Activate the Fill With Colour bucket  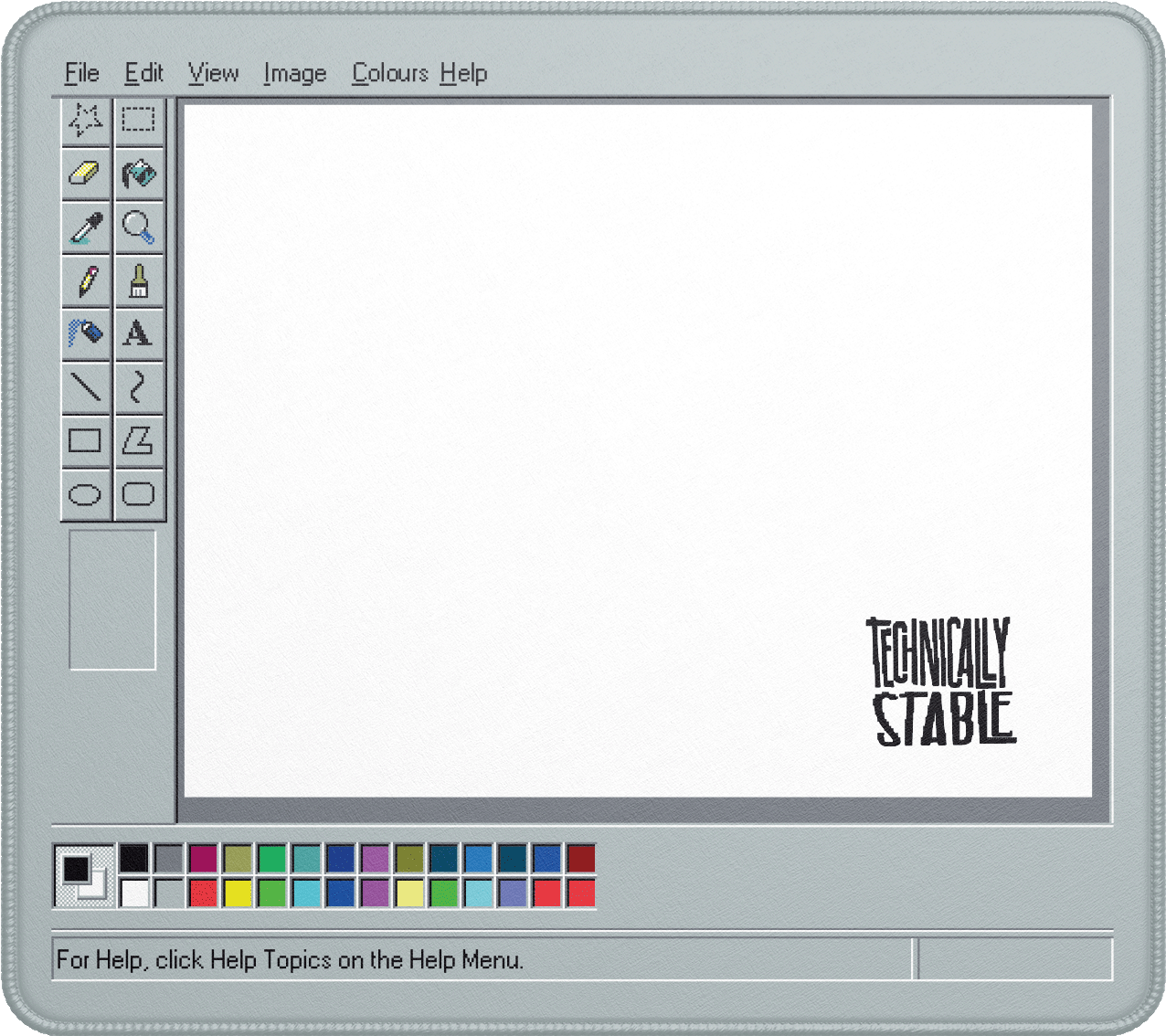[139, 174]
